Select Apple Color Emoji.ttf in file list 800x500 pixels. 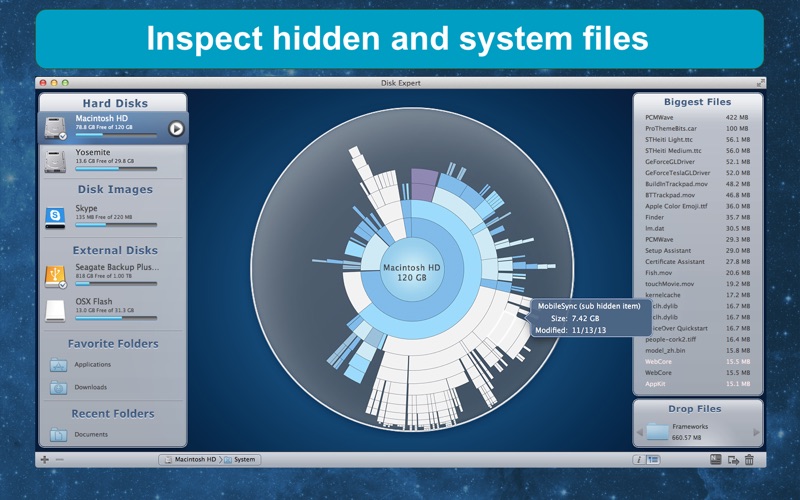(697, 206)
